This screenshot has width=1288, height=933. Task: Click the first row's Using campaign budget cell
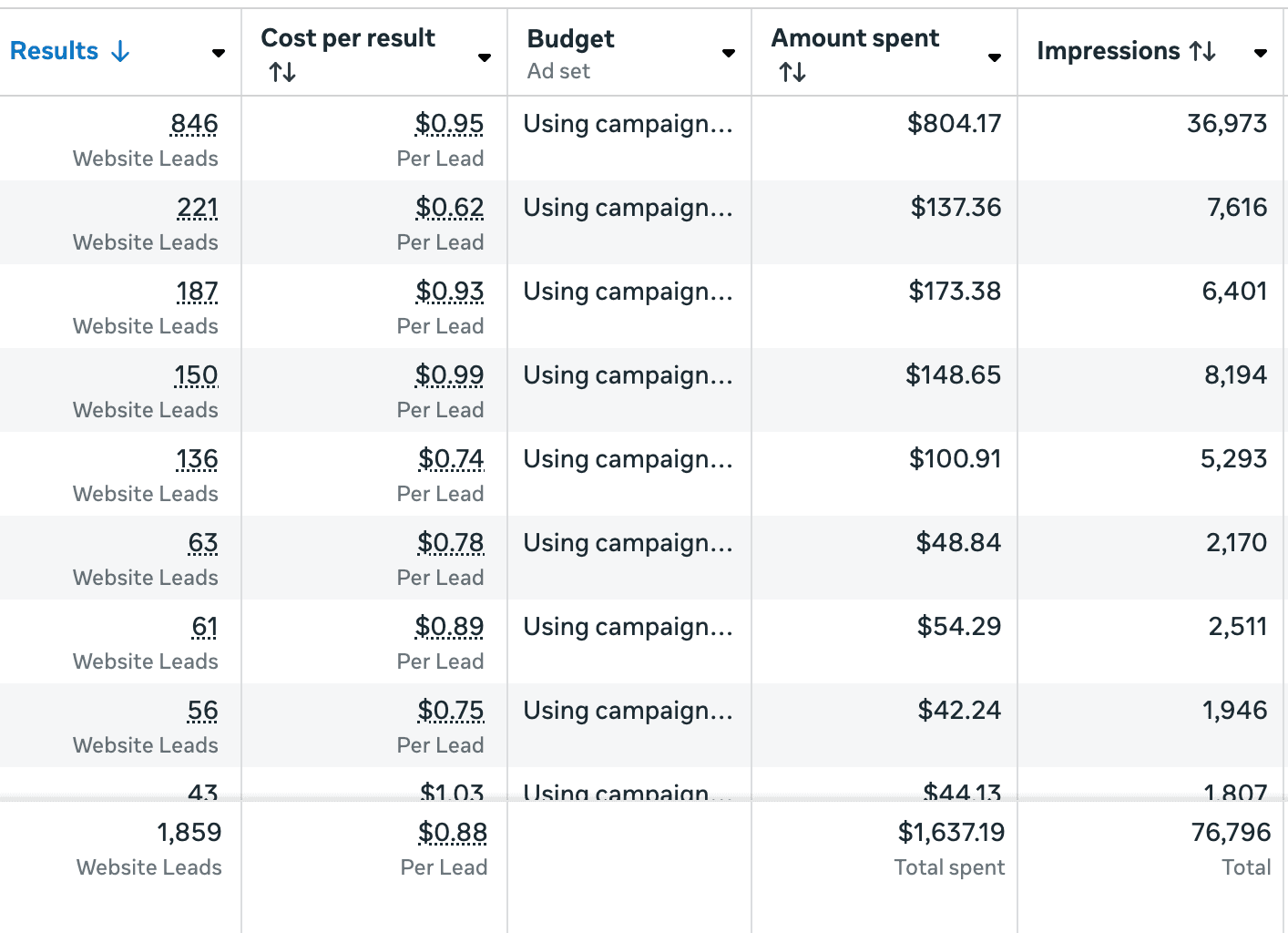[628, 124]
